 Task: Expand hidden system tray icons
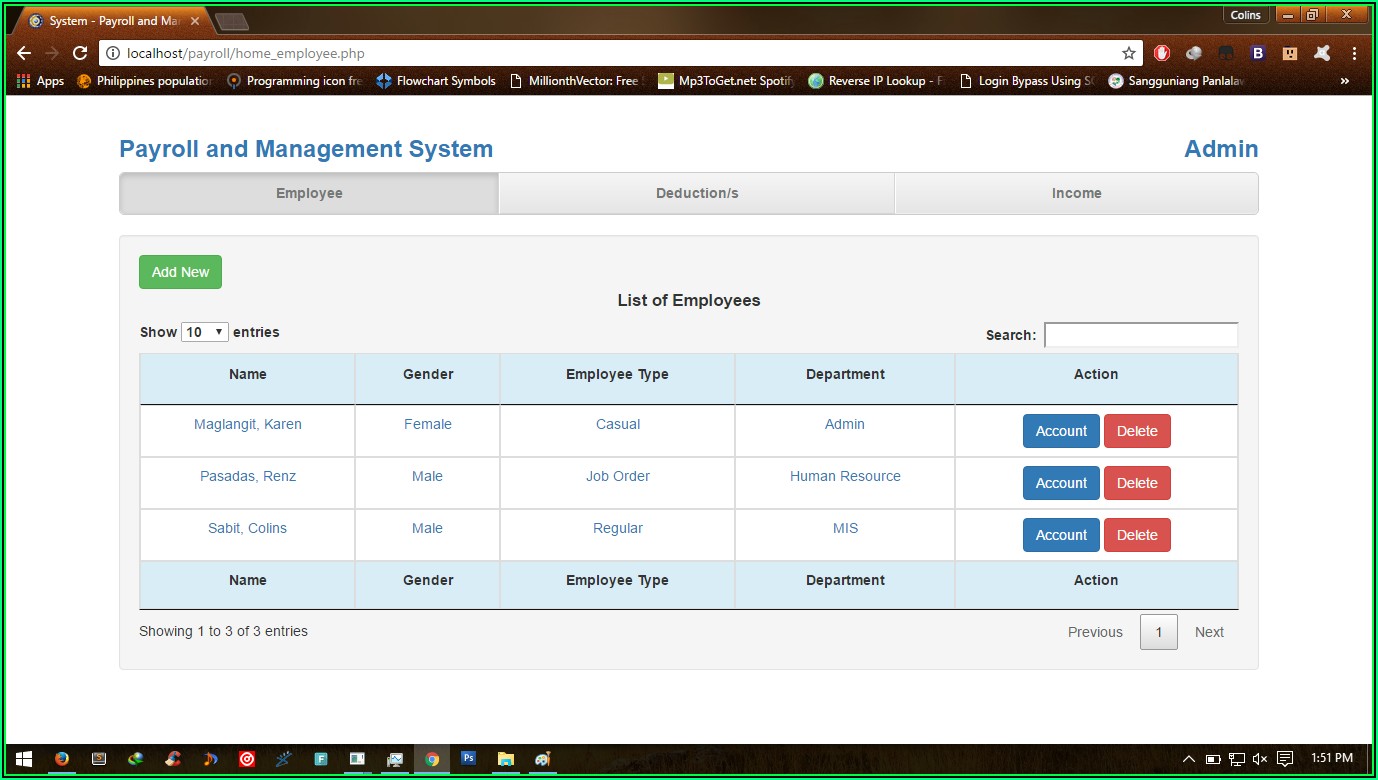[x=1189, y=759]
